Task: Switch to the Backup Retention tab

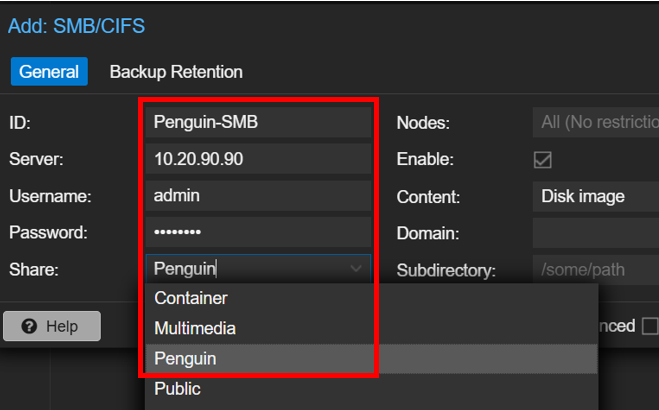Action: coord(176,72)
